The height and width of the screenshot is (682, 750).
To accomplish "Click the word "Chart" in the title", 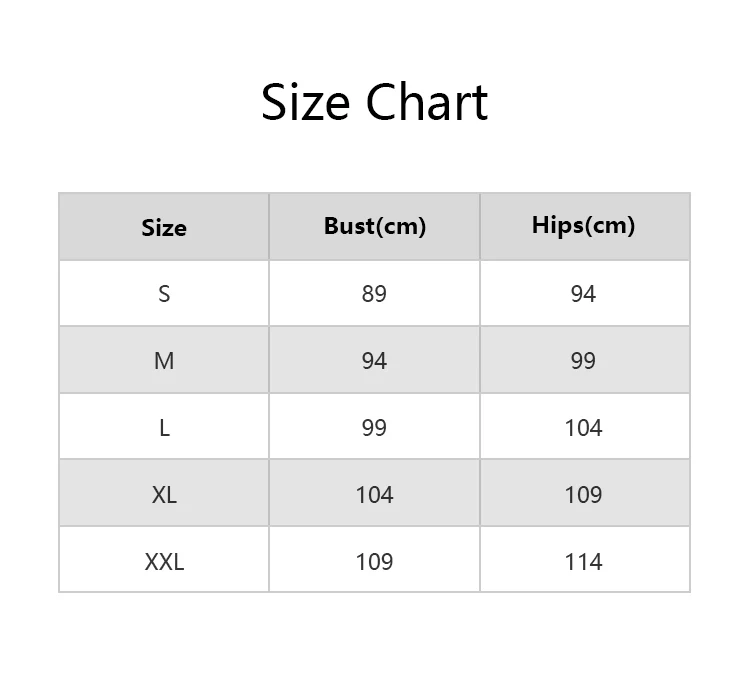I will 426,103.
